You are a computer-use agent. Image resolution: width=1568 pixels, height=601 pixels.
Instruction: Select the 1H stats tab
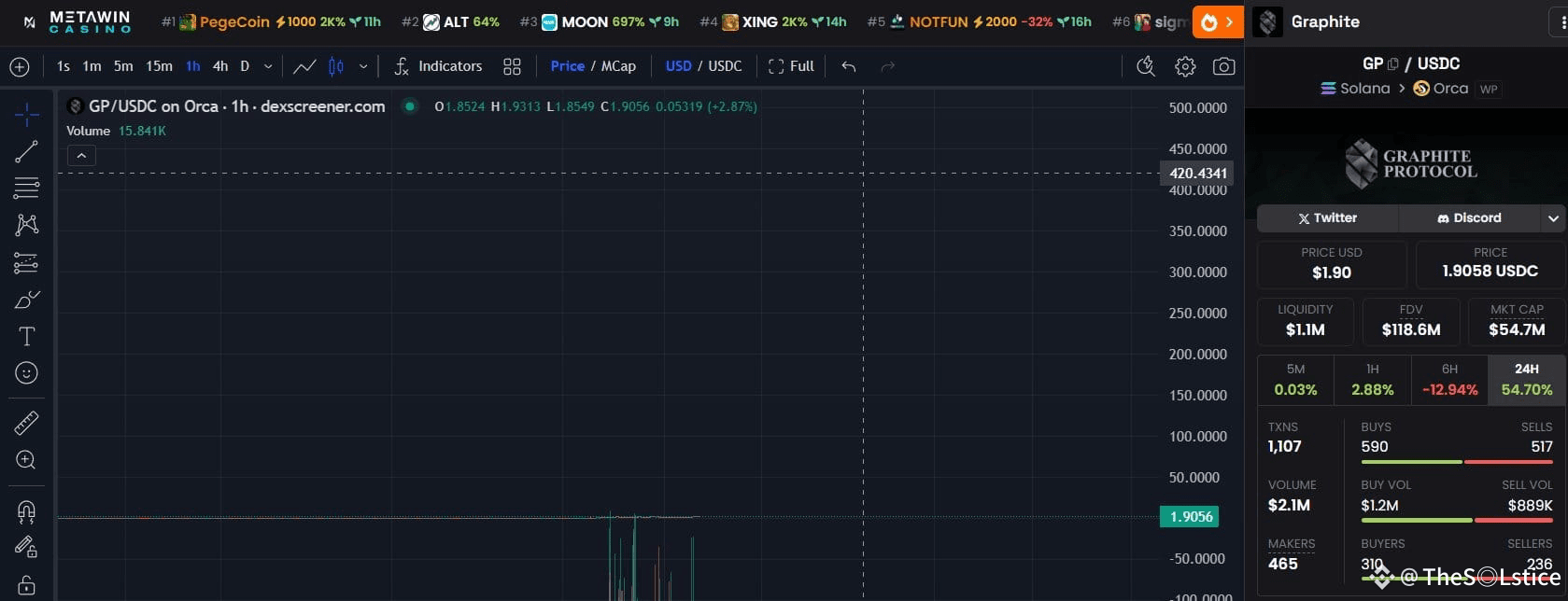1372,380
